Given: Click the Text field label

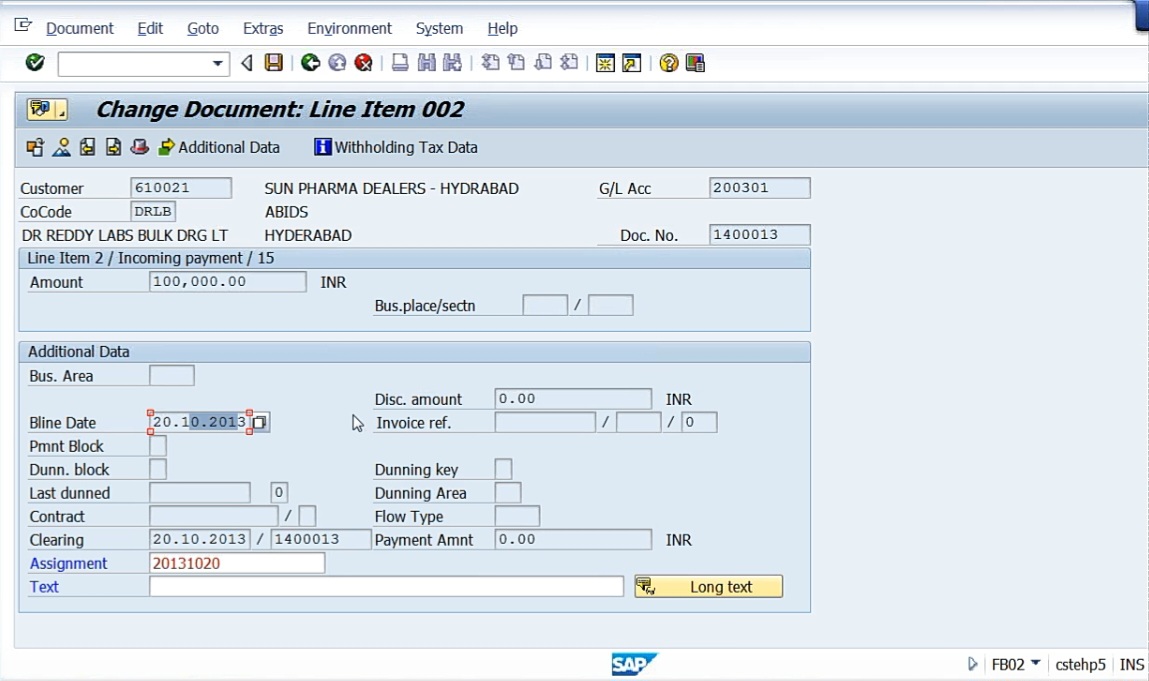Looking at the screenshot, I should [44, 586].
